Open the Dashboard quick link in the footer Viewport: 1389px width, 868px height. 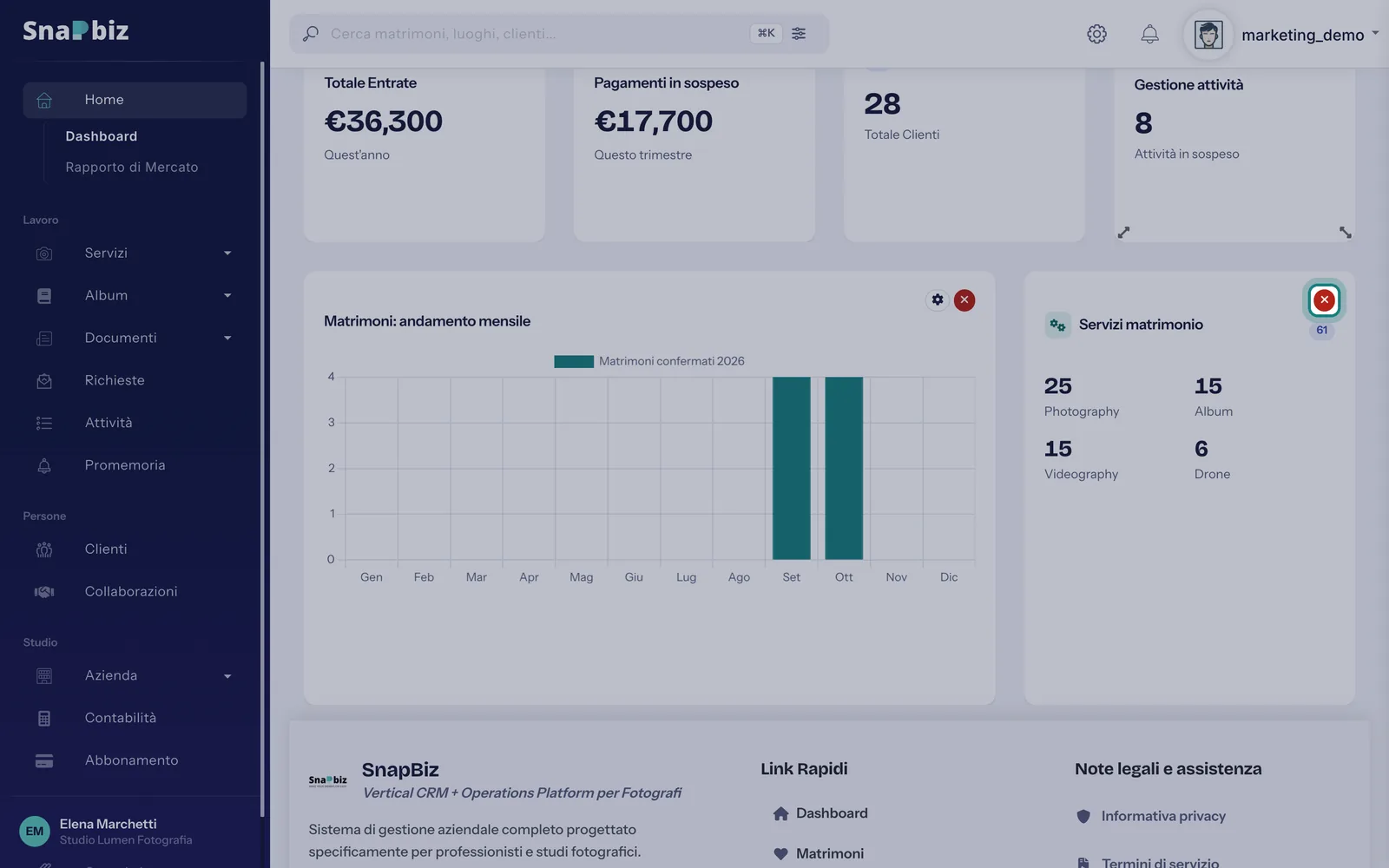(x=820, y=813)
